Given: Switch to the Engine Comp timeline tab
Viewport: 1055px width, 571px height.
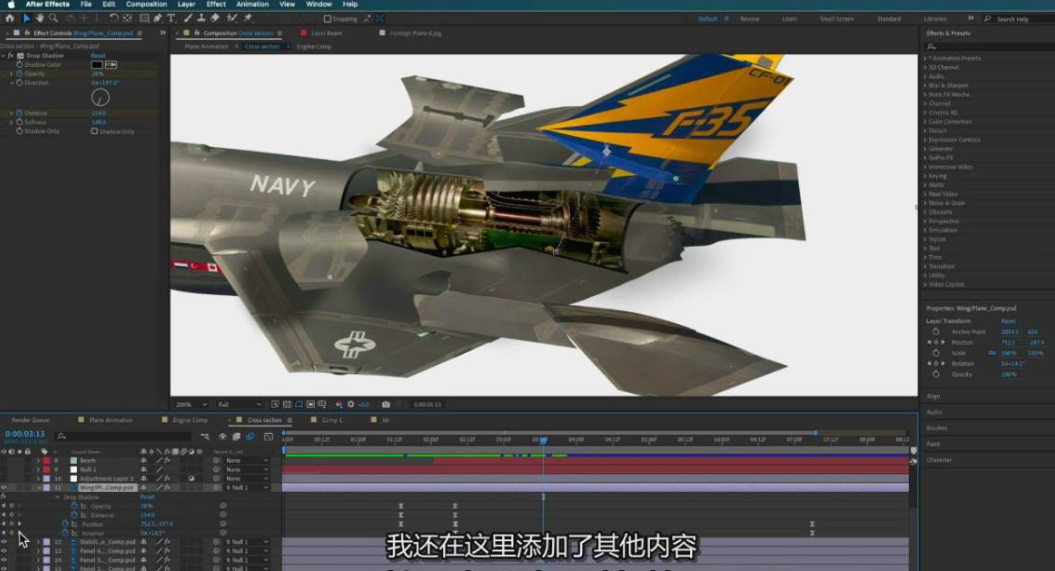Looking at the screenshot, I should point(190,420).
